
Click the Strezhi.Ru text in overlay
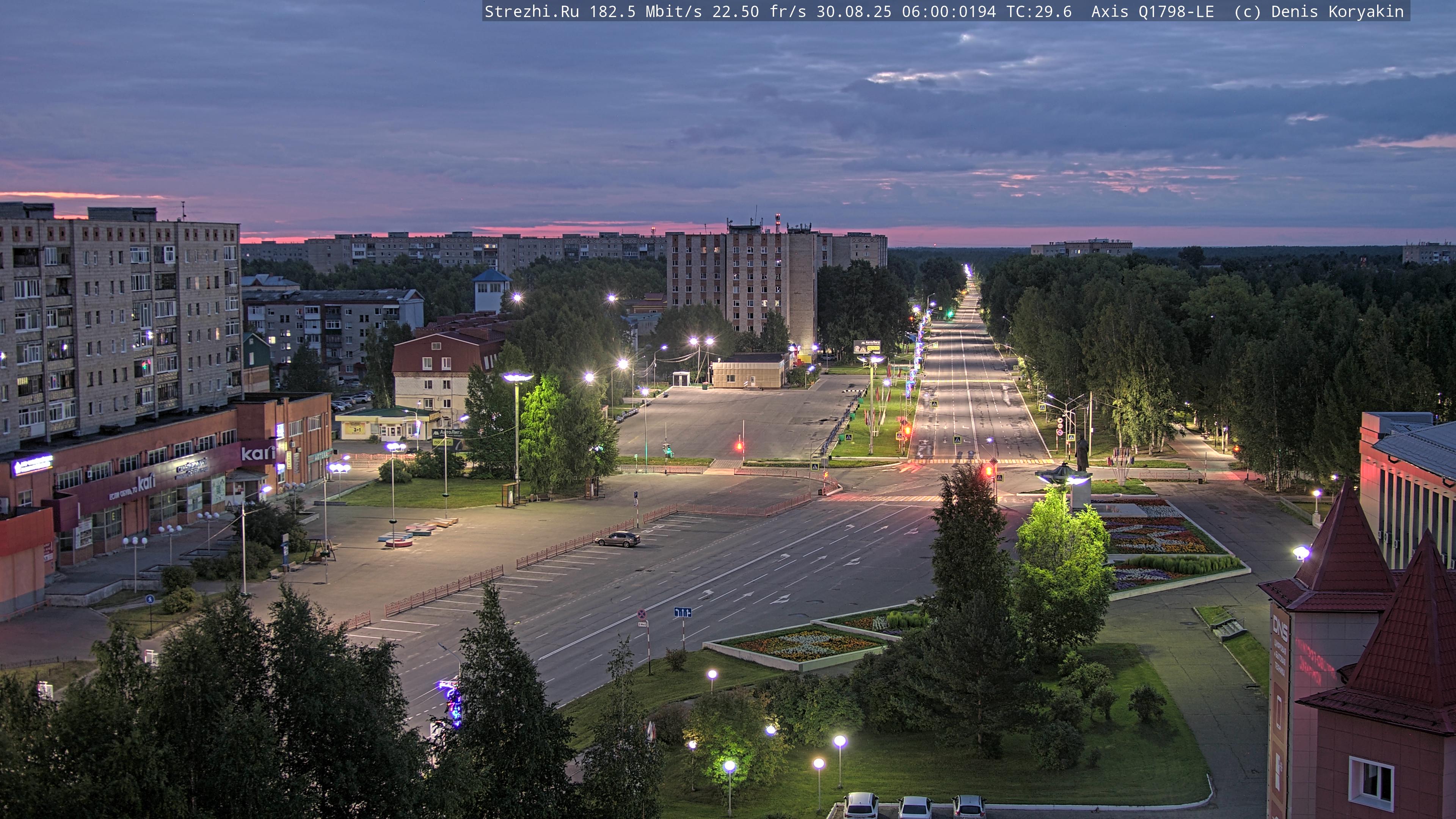pos(531,11)
